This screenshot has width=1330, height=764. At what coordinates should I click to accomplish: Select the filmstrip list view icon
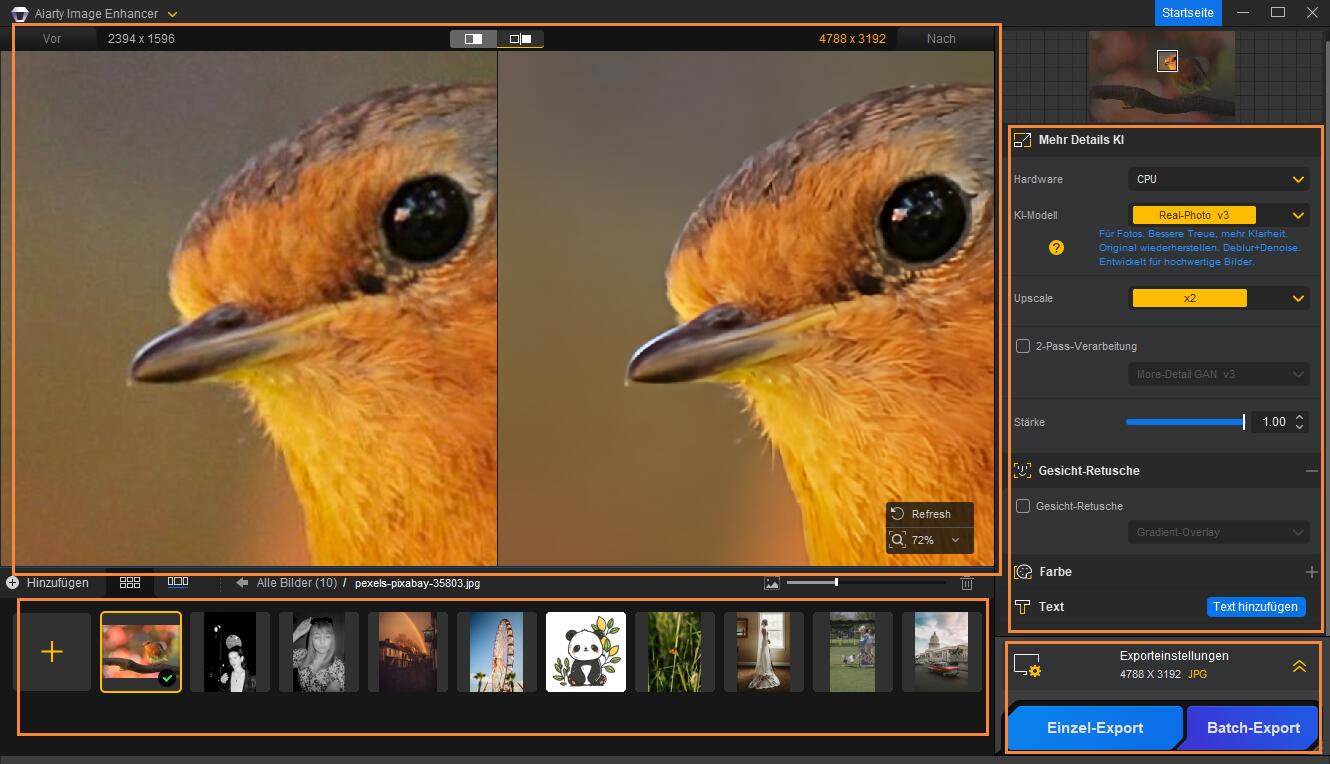pos(178,582)
